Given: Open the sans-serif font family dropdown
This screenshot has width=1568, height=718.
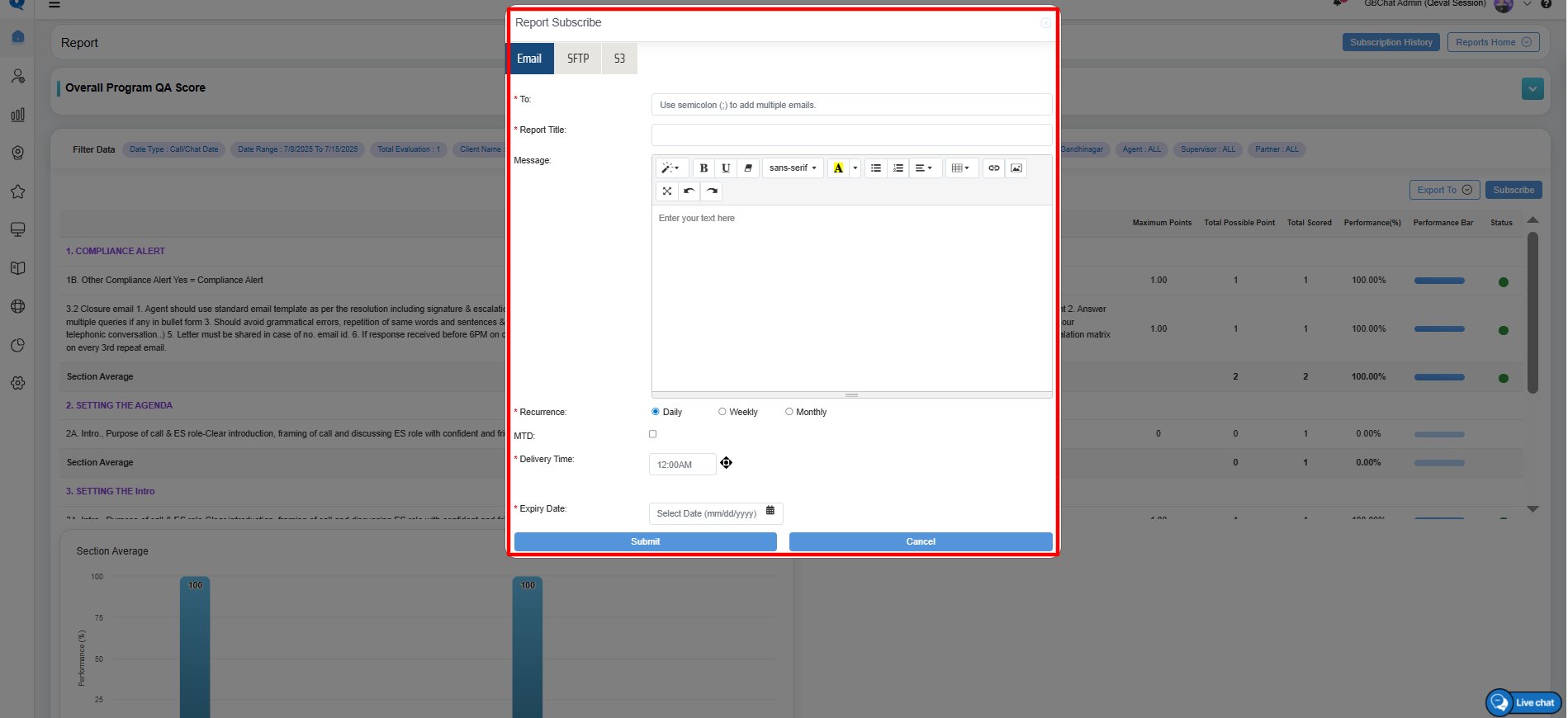Looking at the screenshot, I should [793, 168].
